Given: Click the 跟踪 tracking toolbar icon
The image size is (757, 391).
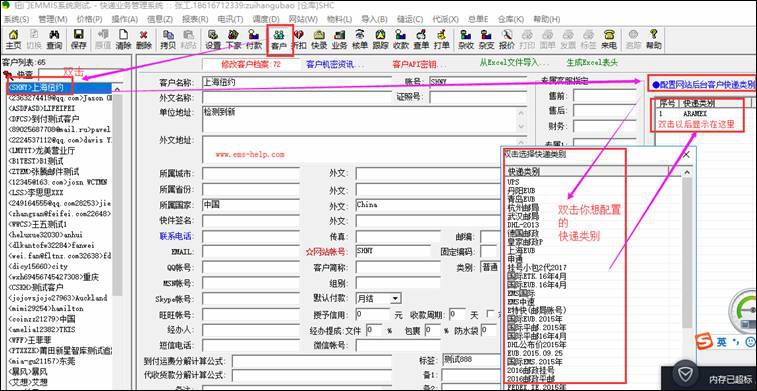Looking at the screenshot, I should tap(380, 40).
